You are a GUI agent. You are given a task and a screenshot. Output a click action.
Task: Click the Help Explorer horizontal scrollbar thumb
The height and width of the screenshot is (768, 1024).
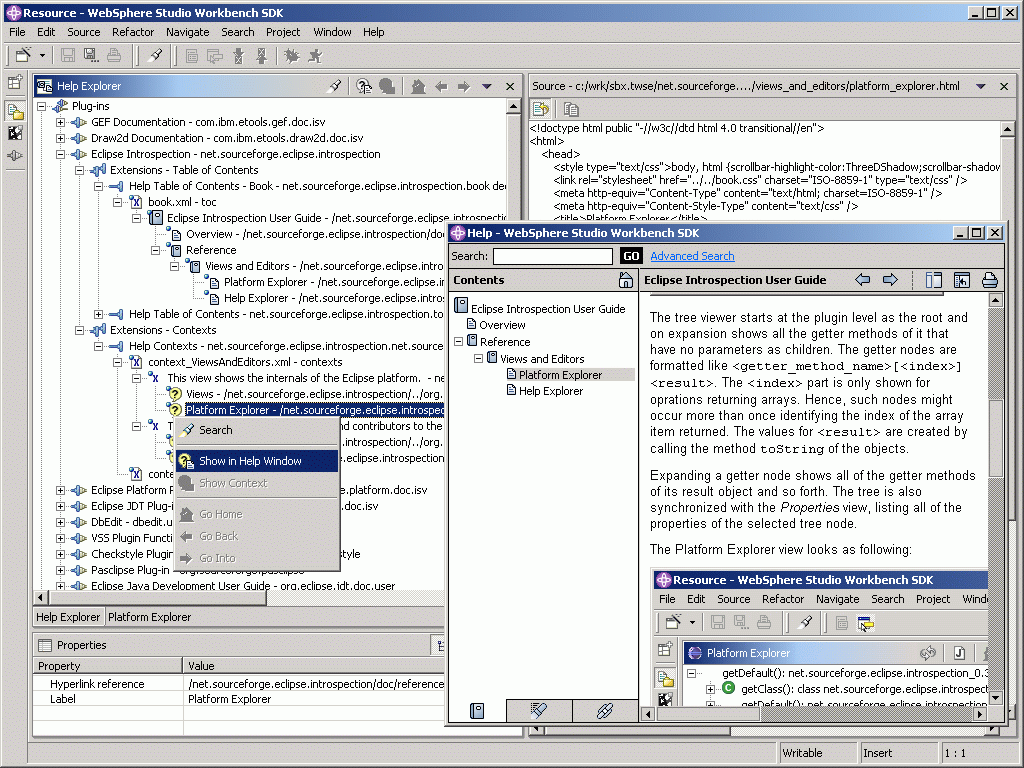157,598
